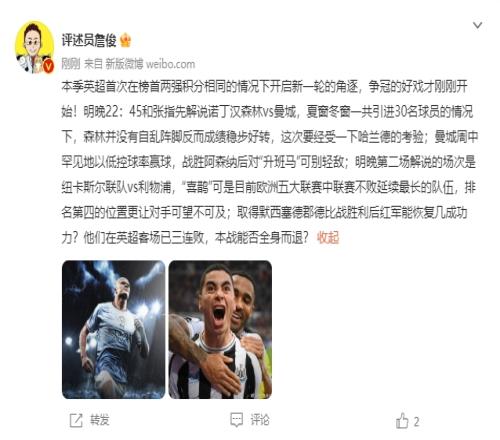Click the crown membership icon beside username
The height and width of the screenshot is (440, 500).
125,40
